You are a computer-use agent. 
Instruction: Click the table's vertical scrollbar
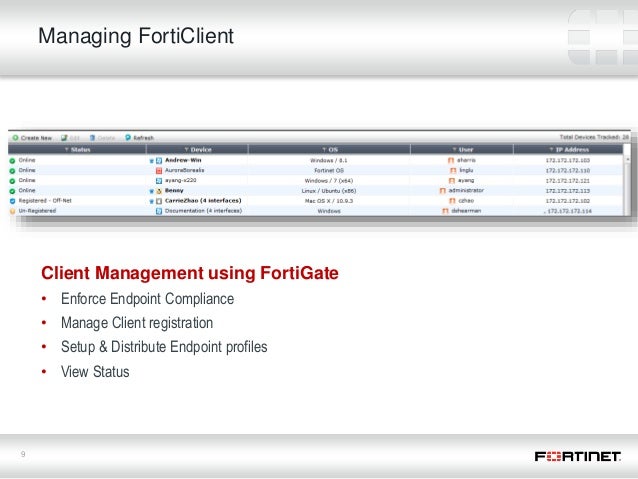coord(627,185)
